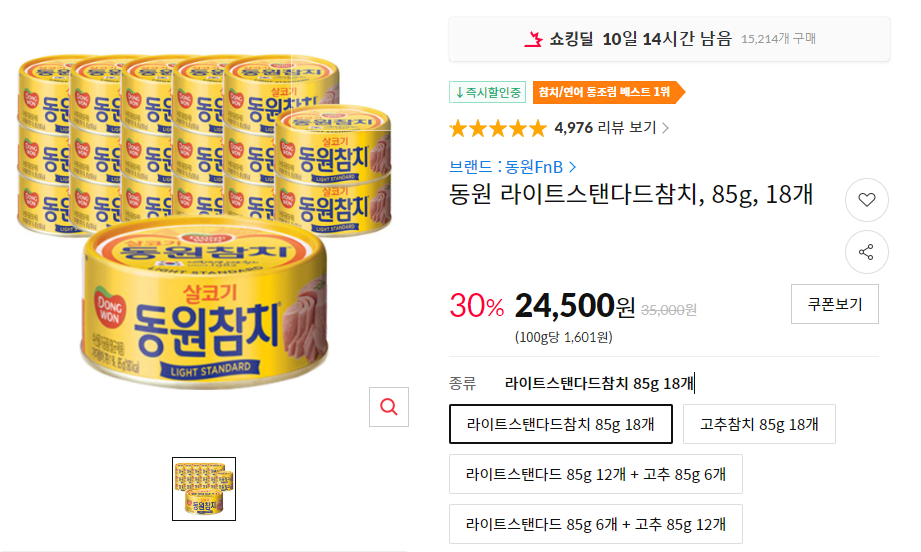Open the 동원FnB brand chevron arrow
This screenshot has width=921, height=552.
(x=572, y=167)
